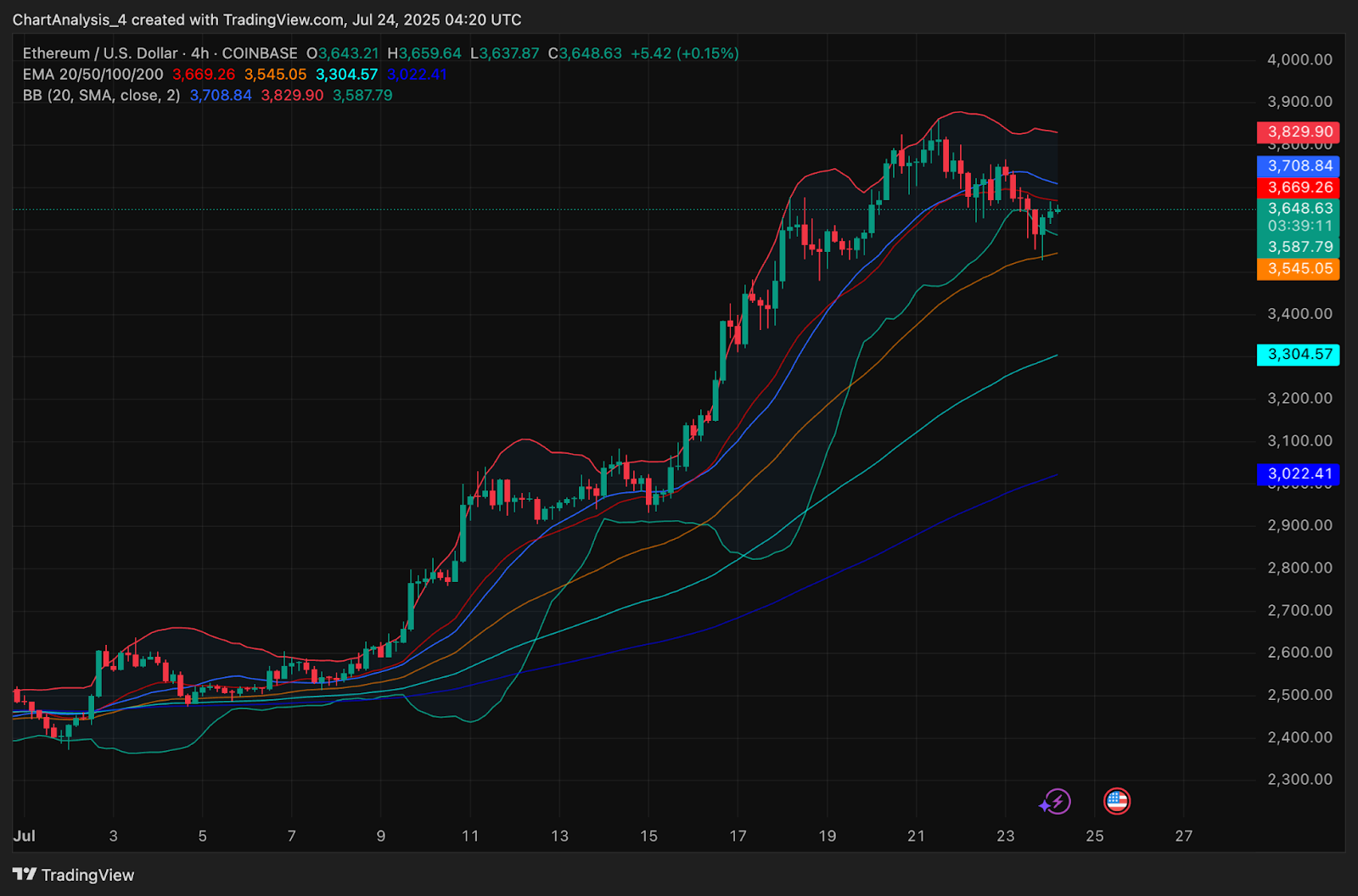Click the 4,000.00 price axis label
This screenshot has width=1358, height=896.
(x=1299, y=59)
